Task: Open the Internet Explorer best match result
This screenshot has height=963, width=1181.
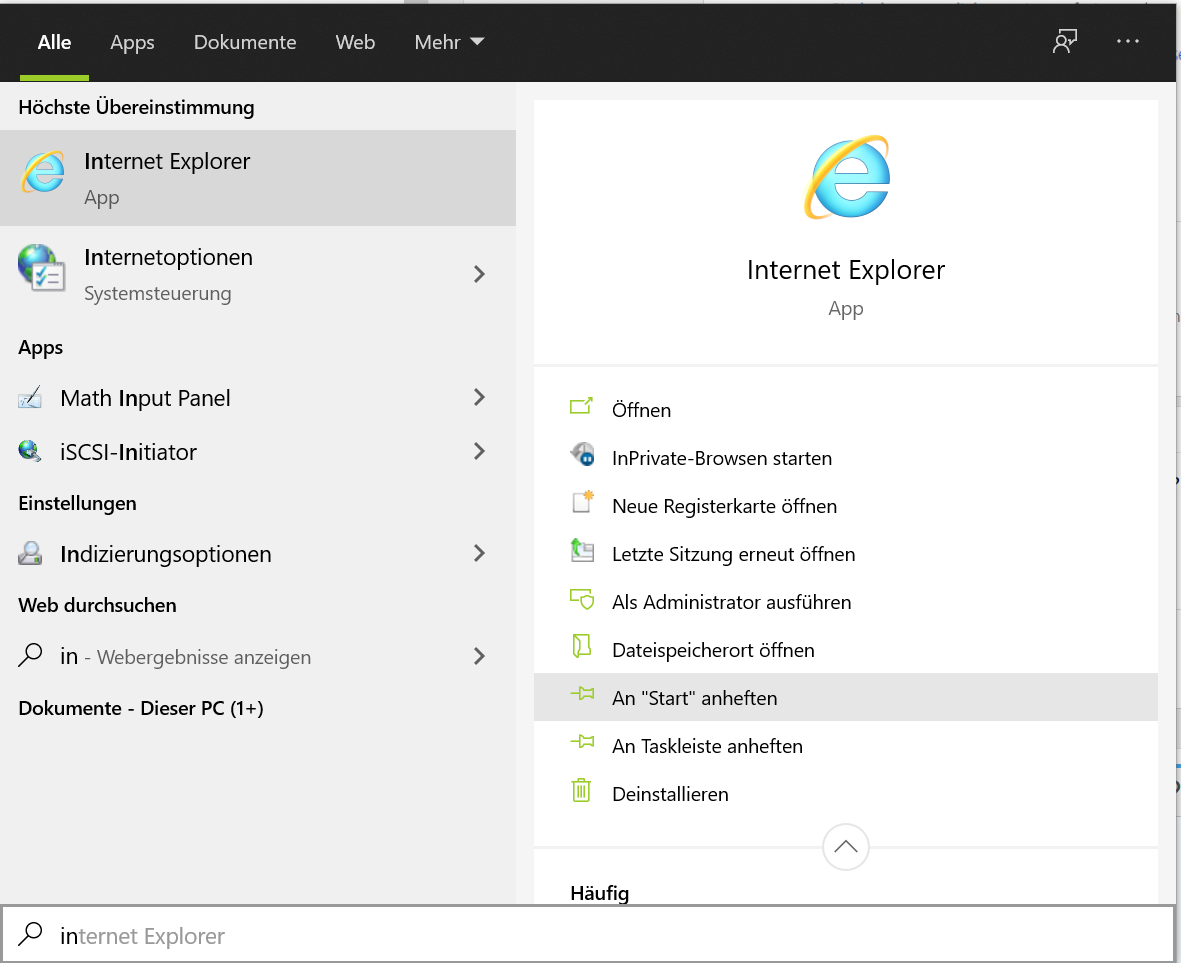Action: click(x=258, y=178)
